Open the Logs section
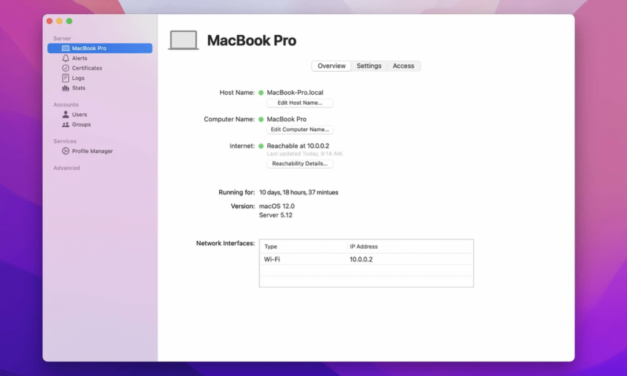Image resolution: width=627 pixels, height=376 pixels. point(78,78)
